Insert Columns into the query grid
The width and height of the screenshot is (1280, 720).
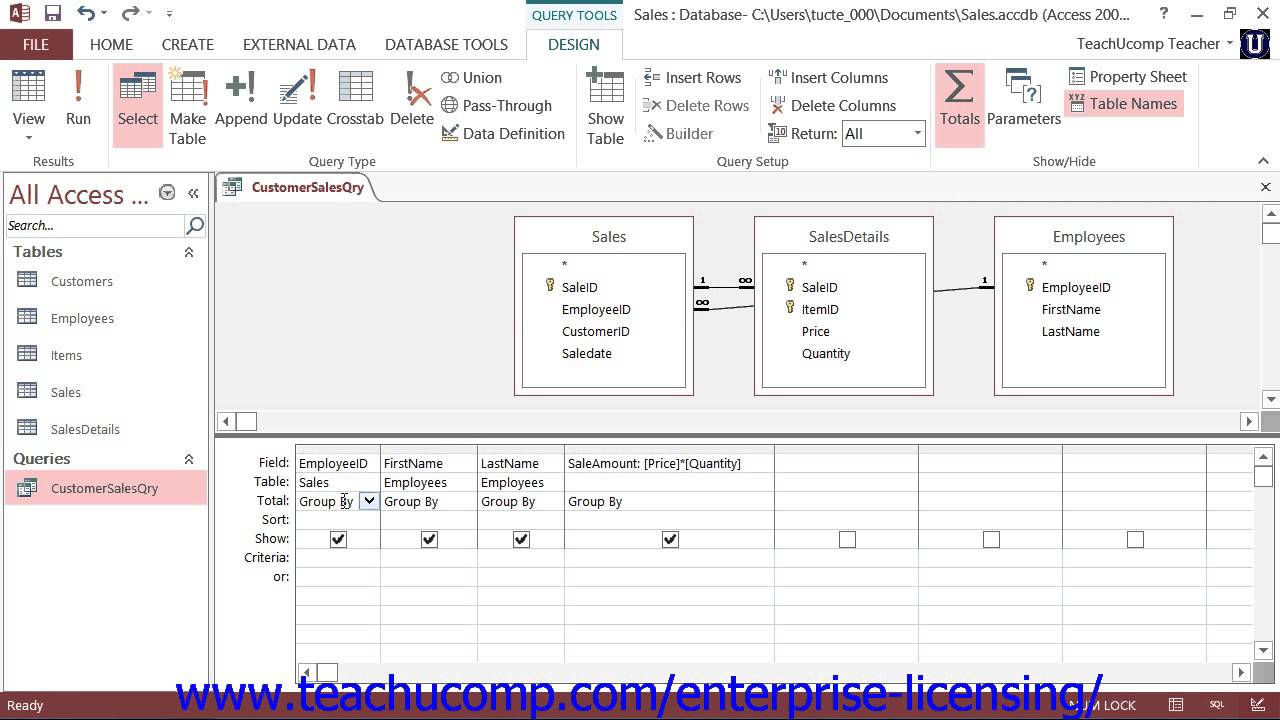[828, 77]
